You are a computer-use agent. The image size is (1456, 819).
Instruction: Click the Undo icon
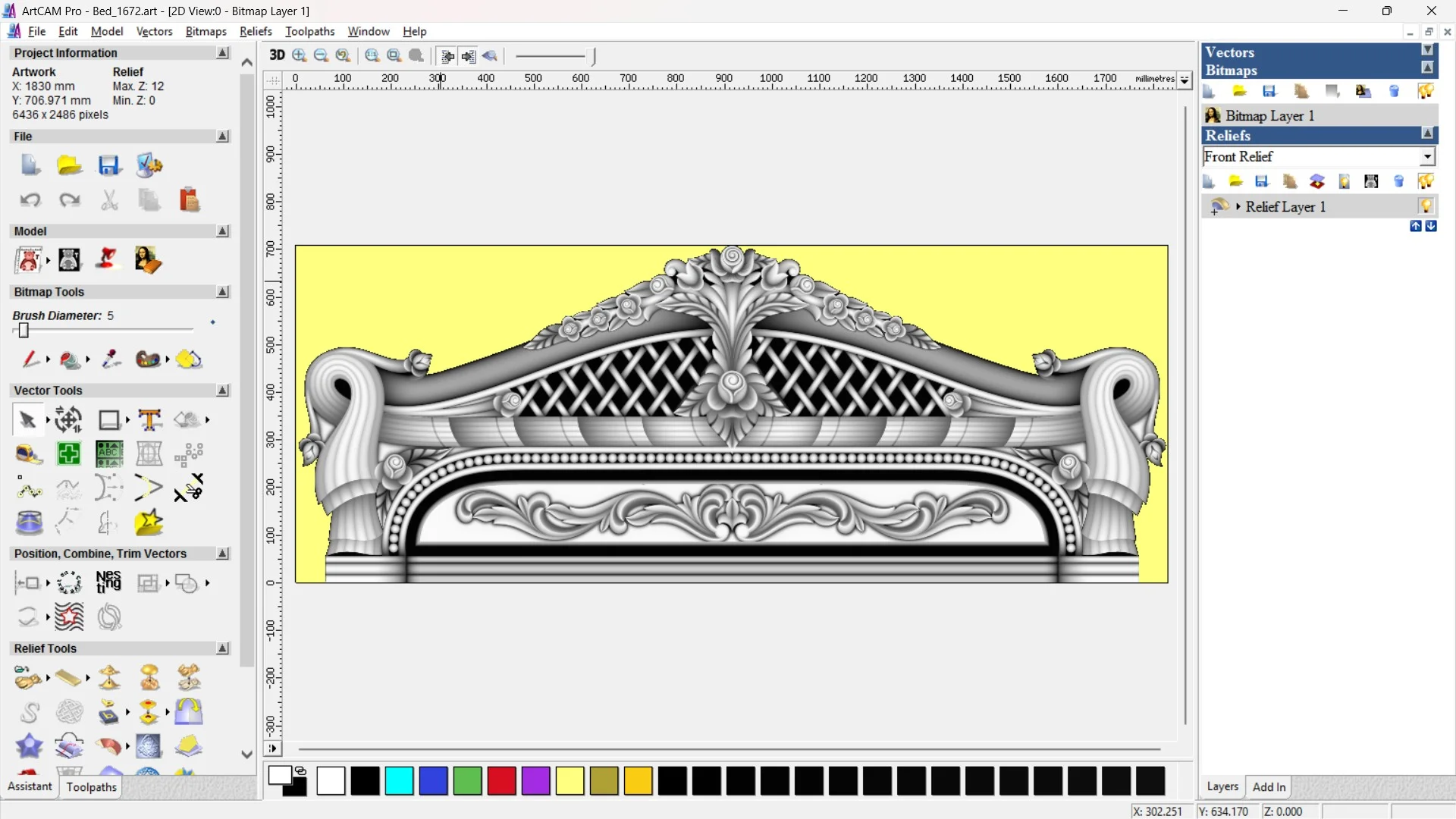coord(30,200)
